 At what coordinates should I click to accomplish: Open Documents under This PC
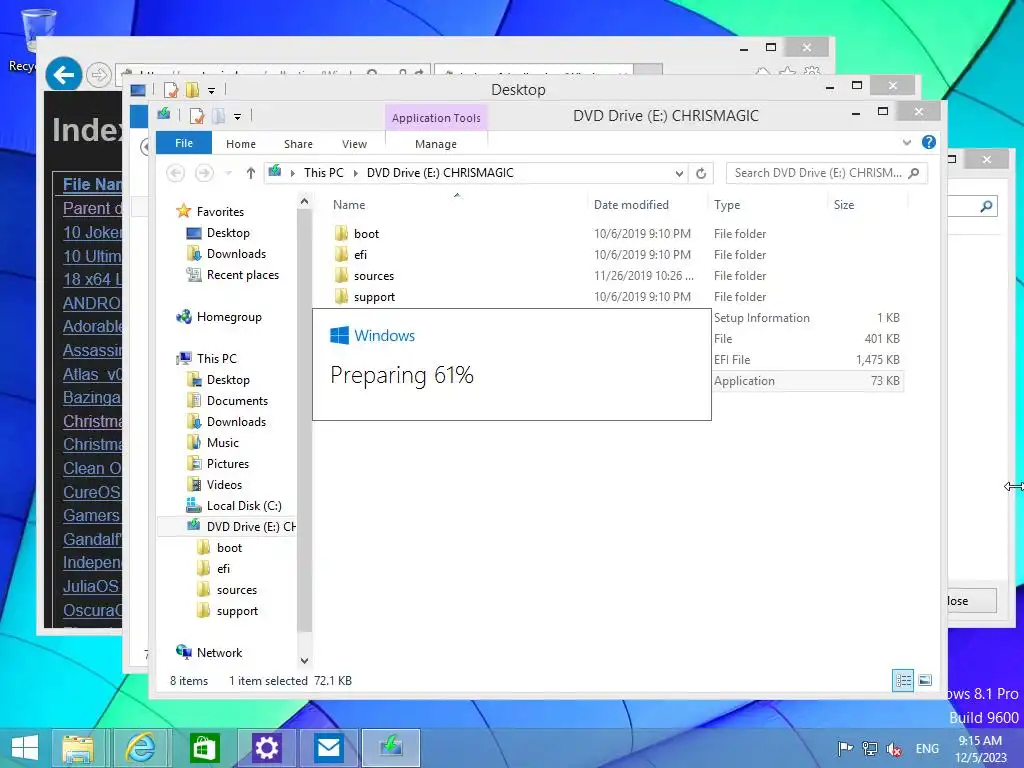coord(237,400)
